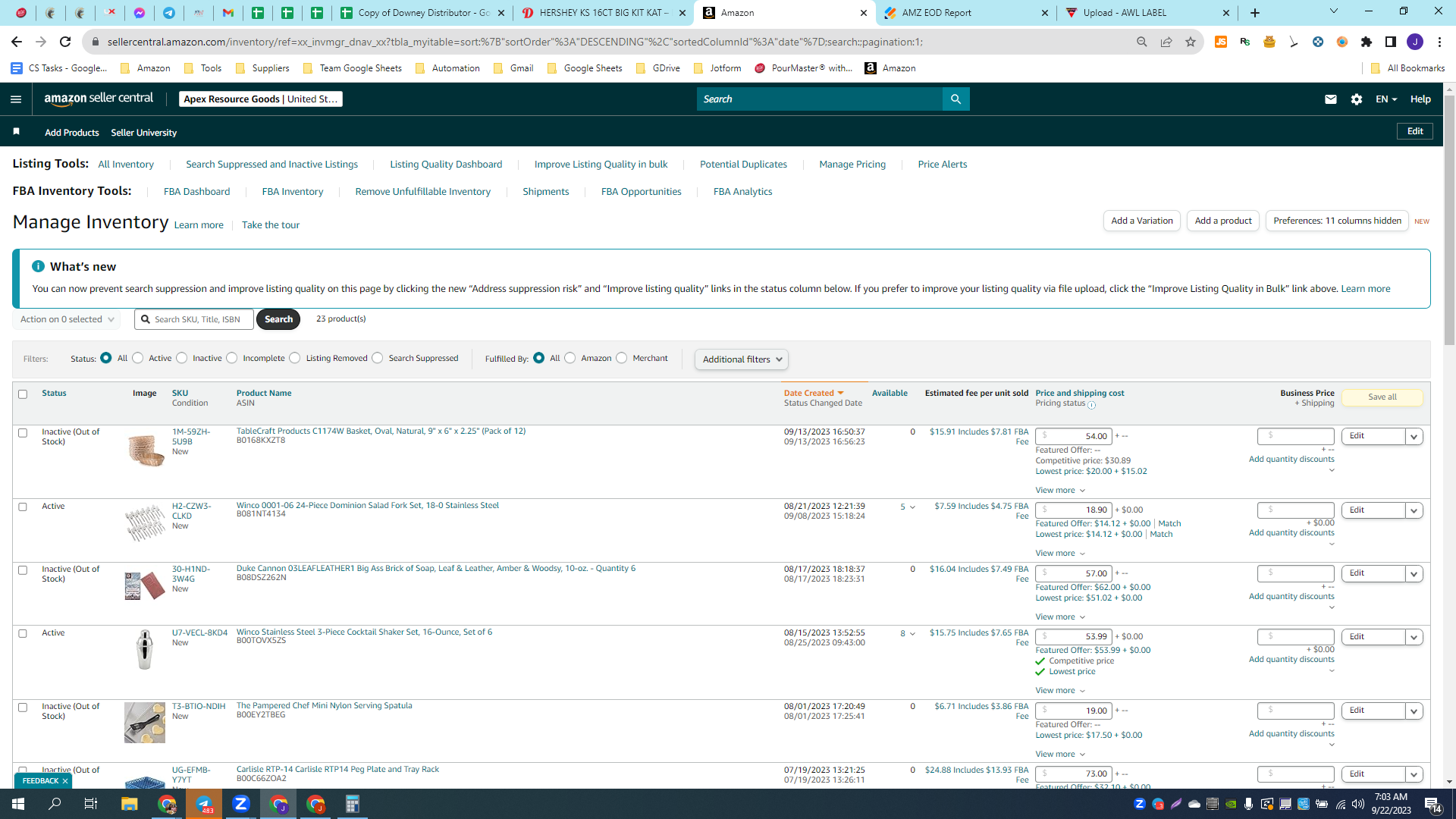Open Zoom from the taskbar
Screen dimensions: 1456x819
[241, 804]
